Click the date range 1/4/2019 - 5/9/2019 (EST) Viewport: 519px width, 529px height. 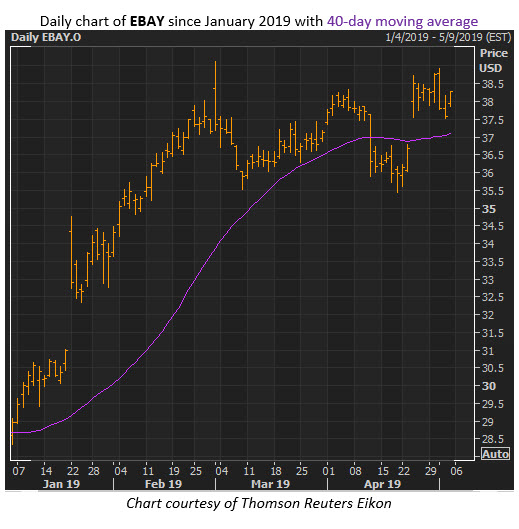tap(448, 37)
